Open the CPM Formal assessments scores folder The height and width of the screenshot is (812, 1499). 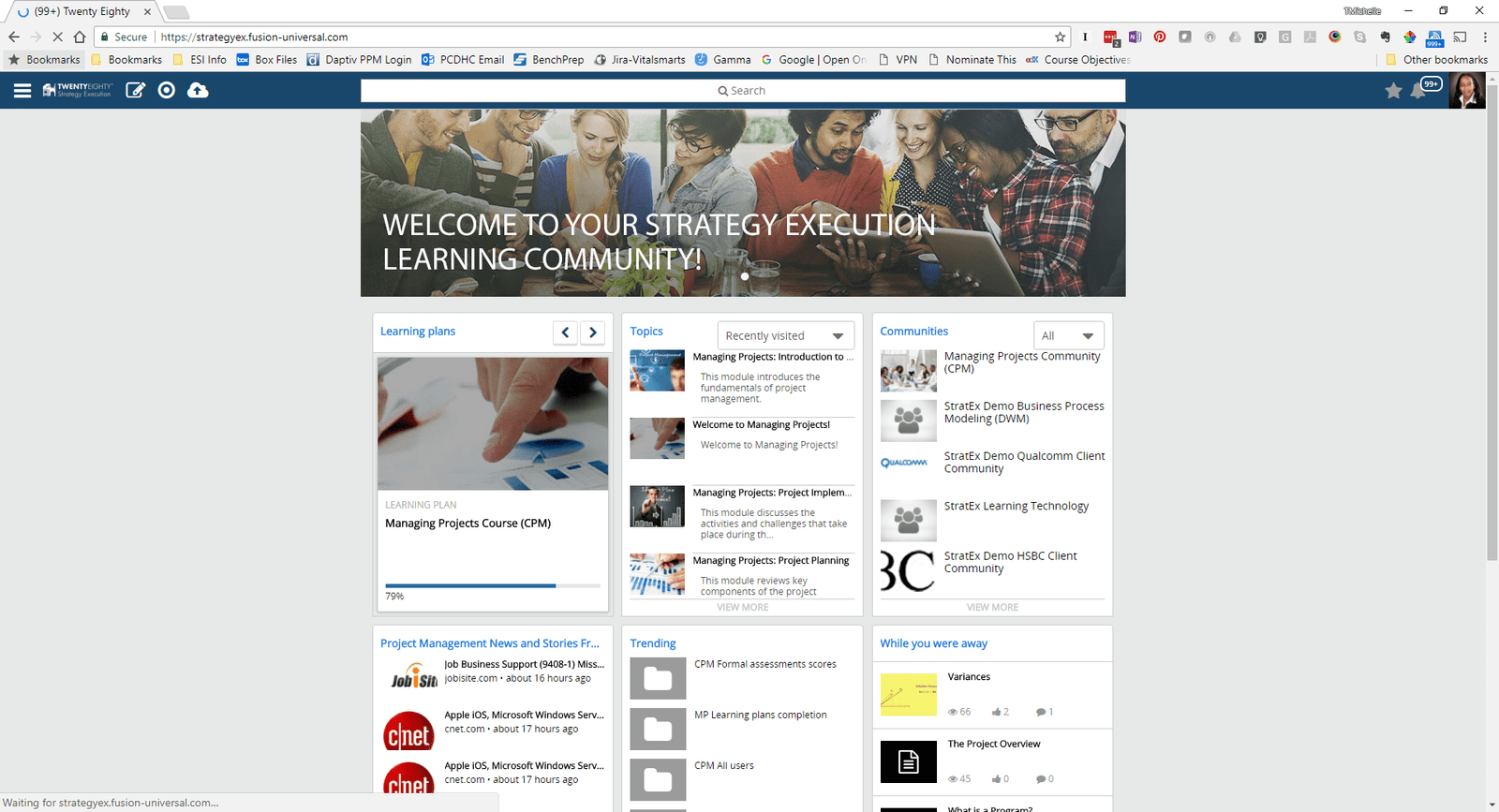click(x=658, y=679)
